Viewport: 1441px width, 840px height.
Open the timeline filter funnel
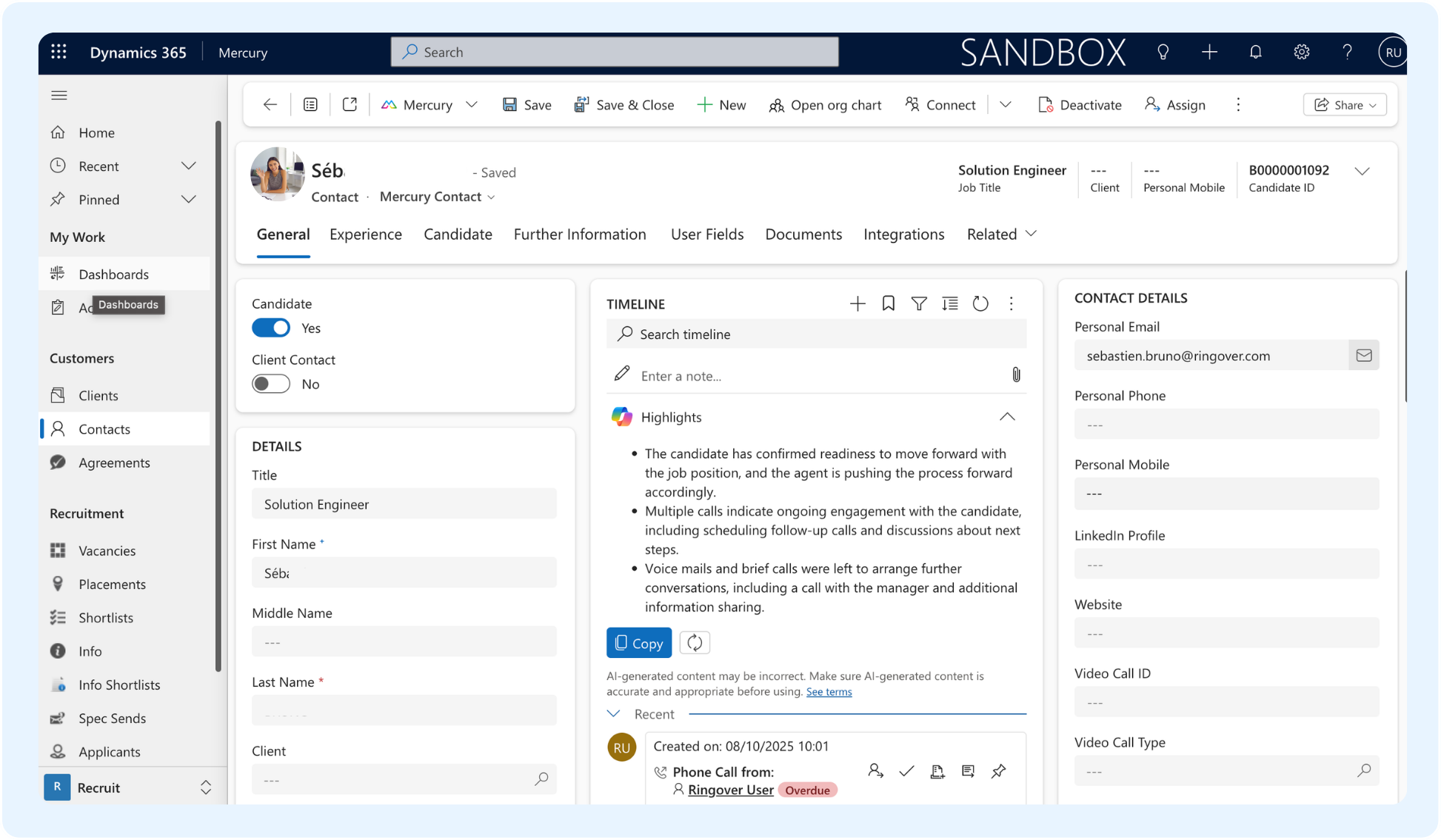pyautogui.click(x=919, y=303)
